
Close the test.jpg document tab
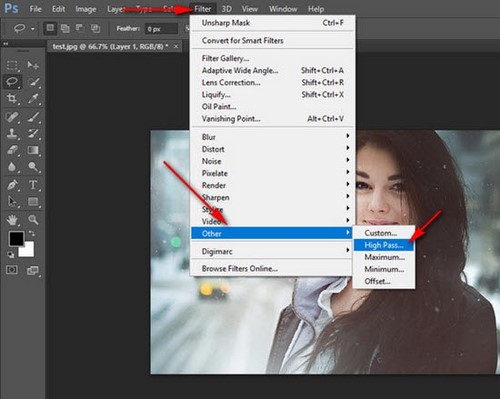tap(176, 46)
